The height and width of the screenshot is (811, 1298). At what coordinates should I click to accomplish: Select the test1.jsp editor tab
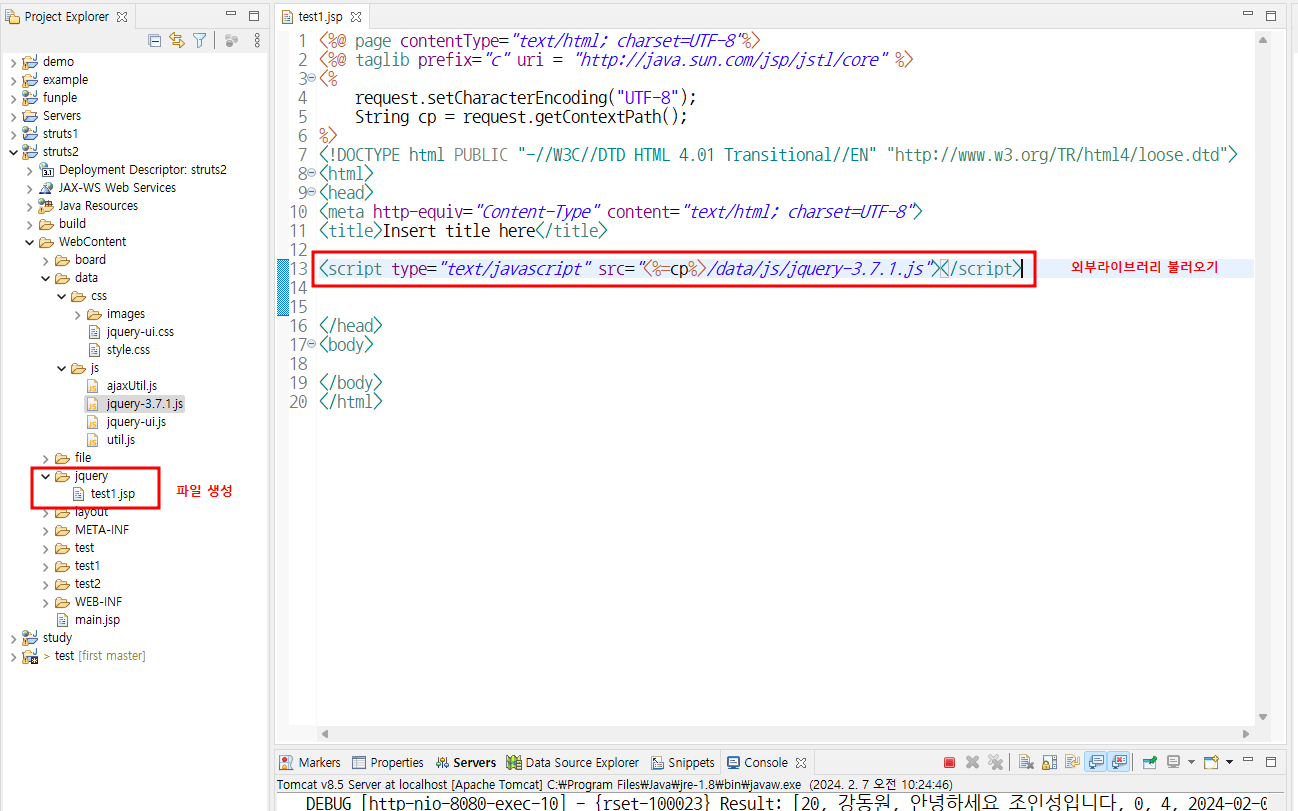323,17
